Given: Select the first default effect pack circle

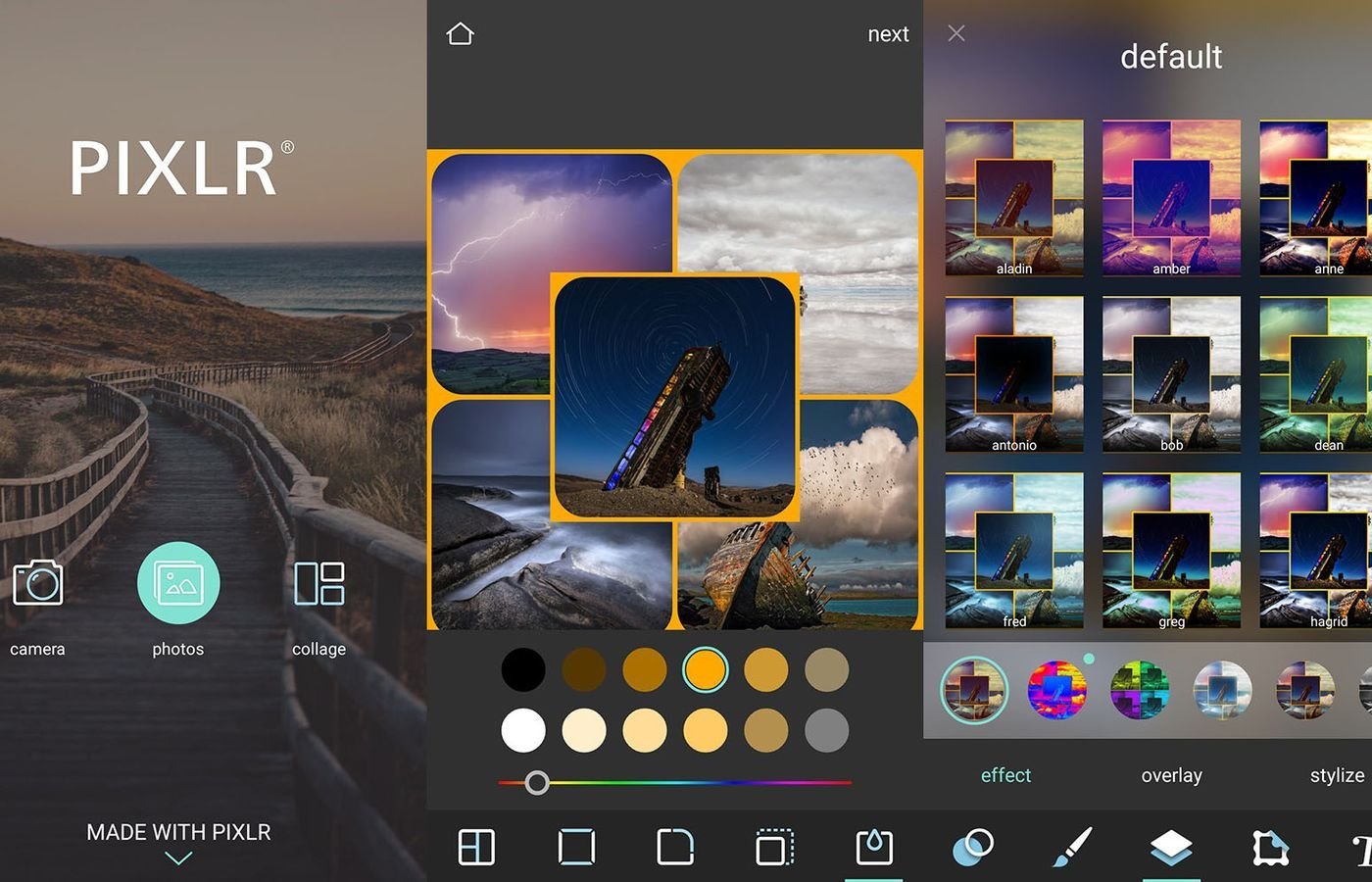Looking at the screenshot, I should tap(974, 690).
